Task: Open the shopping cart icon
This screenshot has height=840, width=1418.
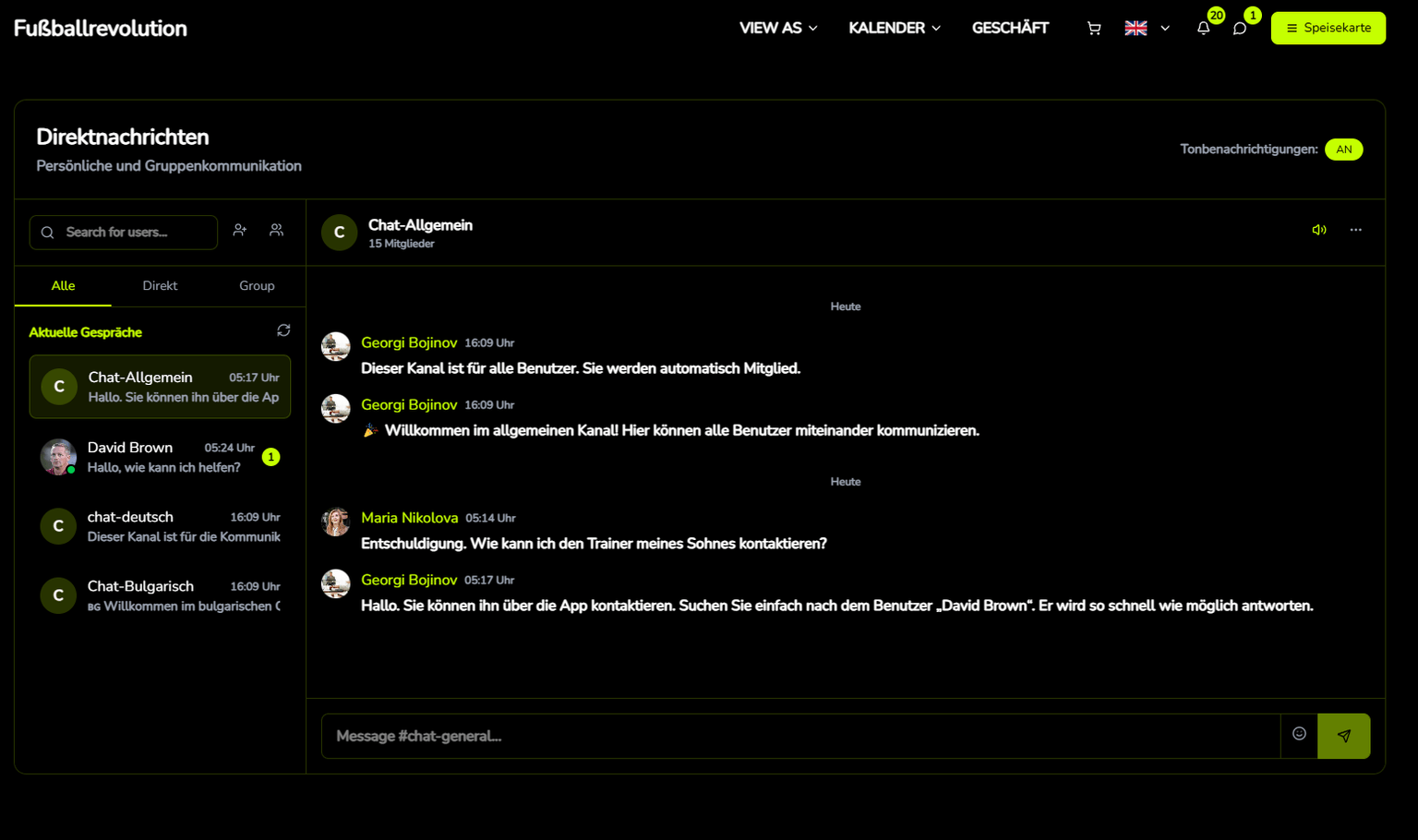Action: pos(1094,29)
